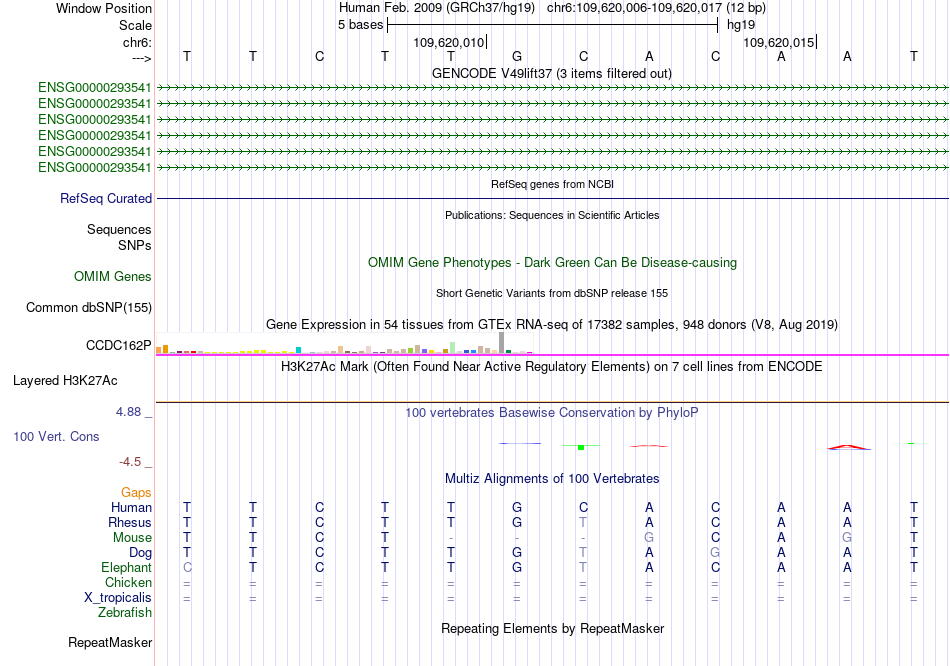Click the hg19 label next to scale bar
Image resolution: width=950 pixels, height=666 pixels.
[x=741, y=25]
